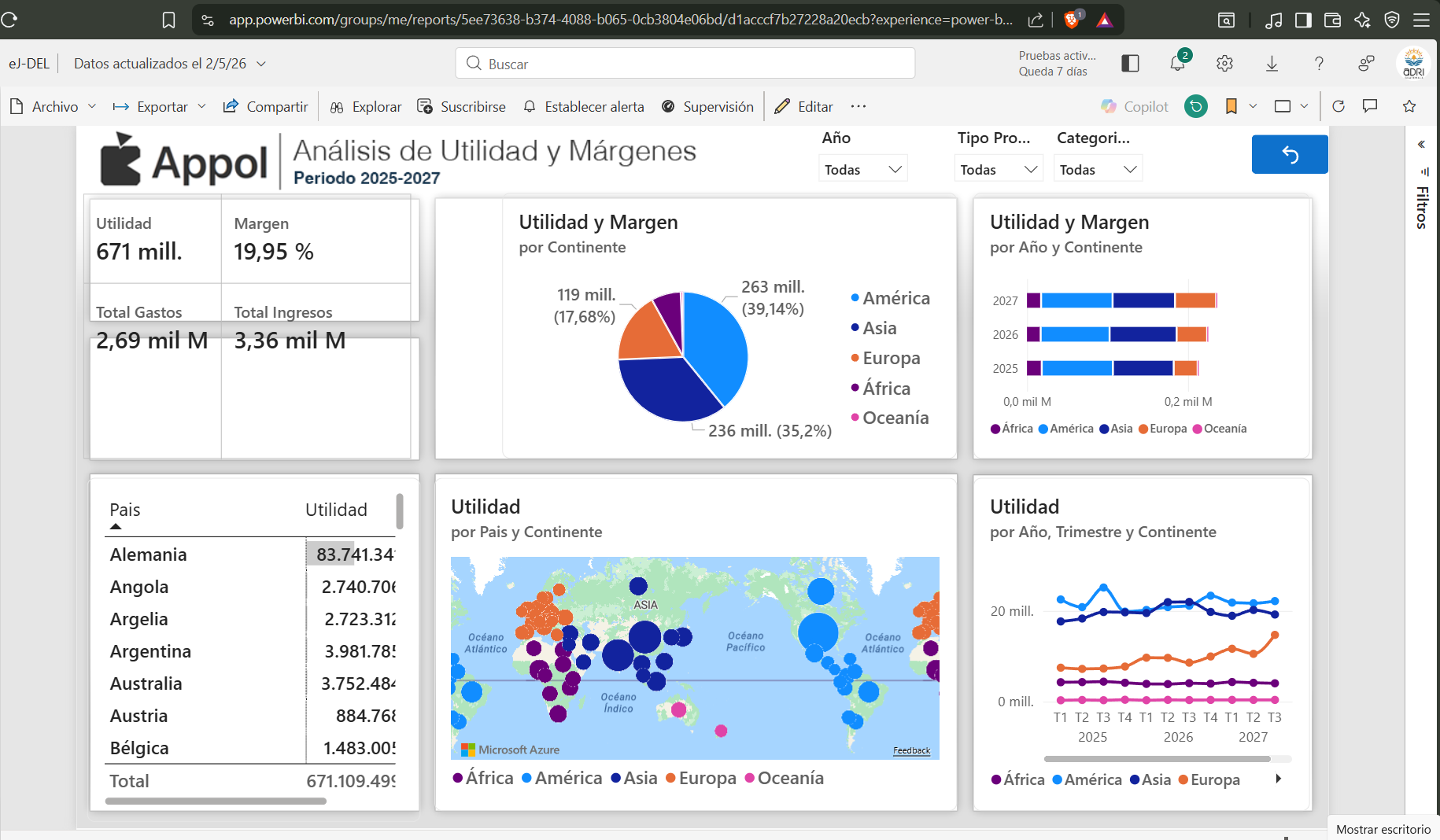Select the Argentina row in the table

point(252,651)
